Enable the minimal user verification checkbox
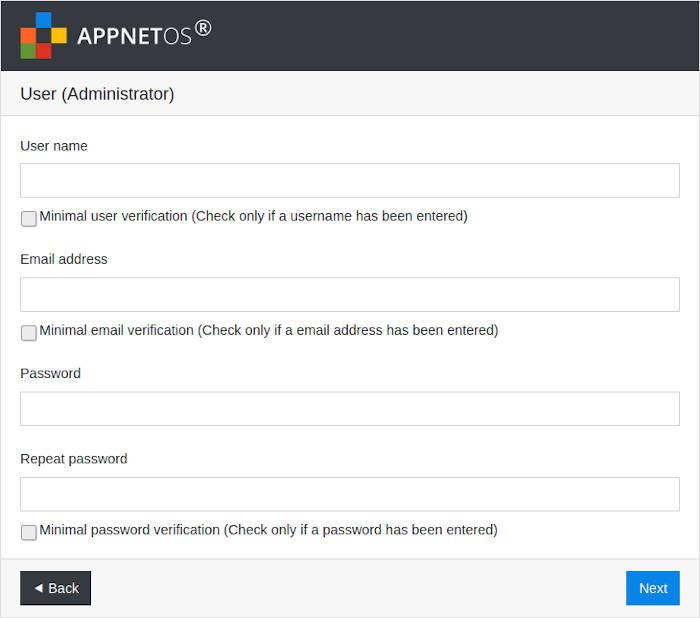 point(29,219)
